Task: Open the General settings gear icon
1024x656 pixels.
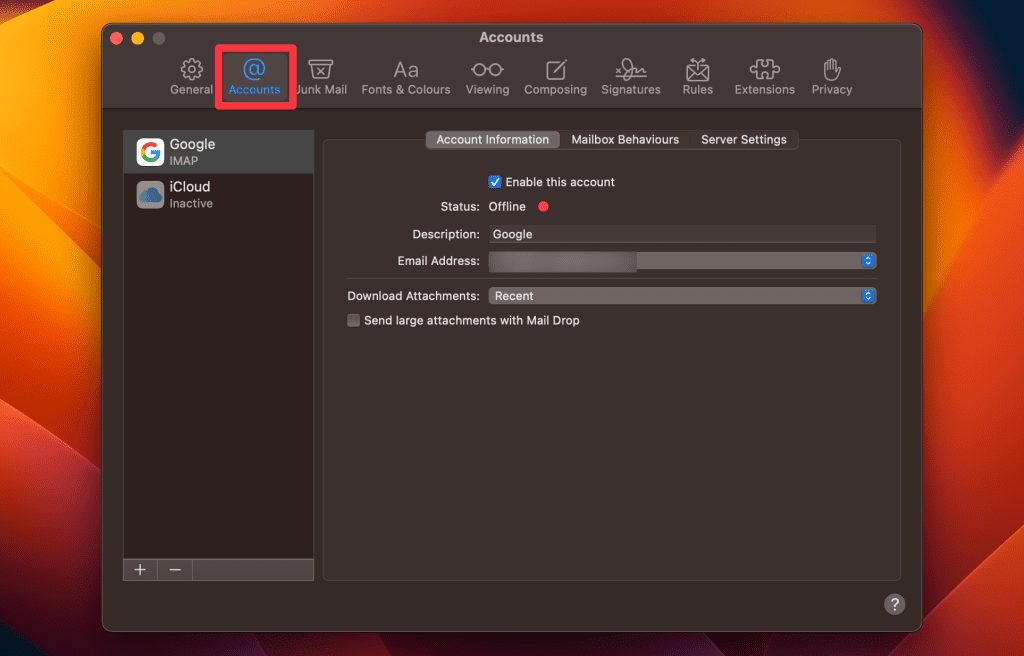Action: coord(191,69)
